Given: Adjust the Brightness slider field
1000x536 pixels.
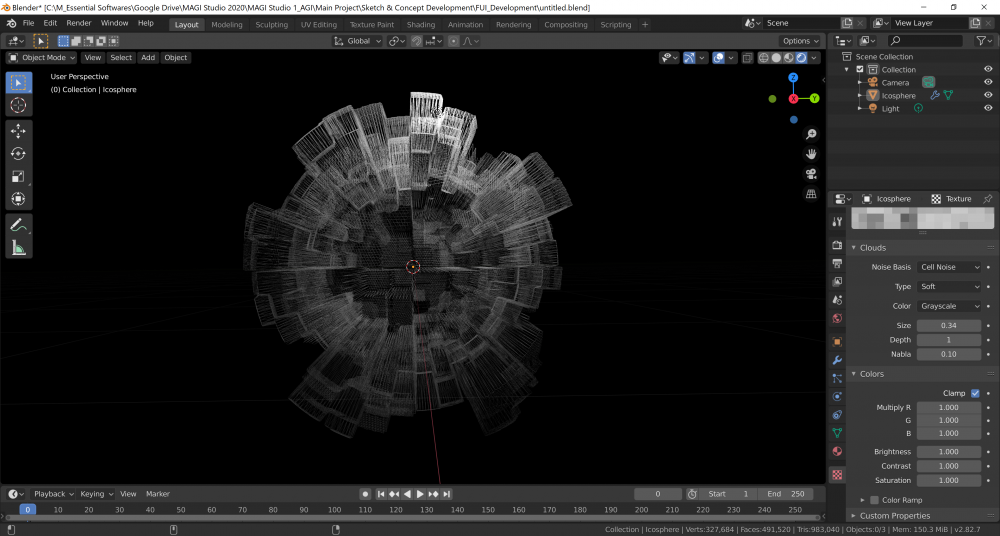Looking at the screenshot, I should click(x=949, y=452).
